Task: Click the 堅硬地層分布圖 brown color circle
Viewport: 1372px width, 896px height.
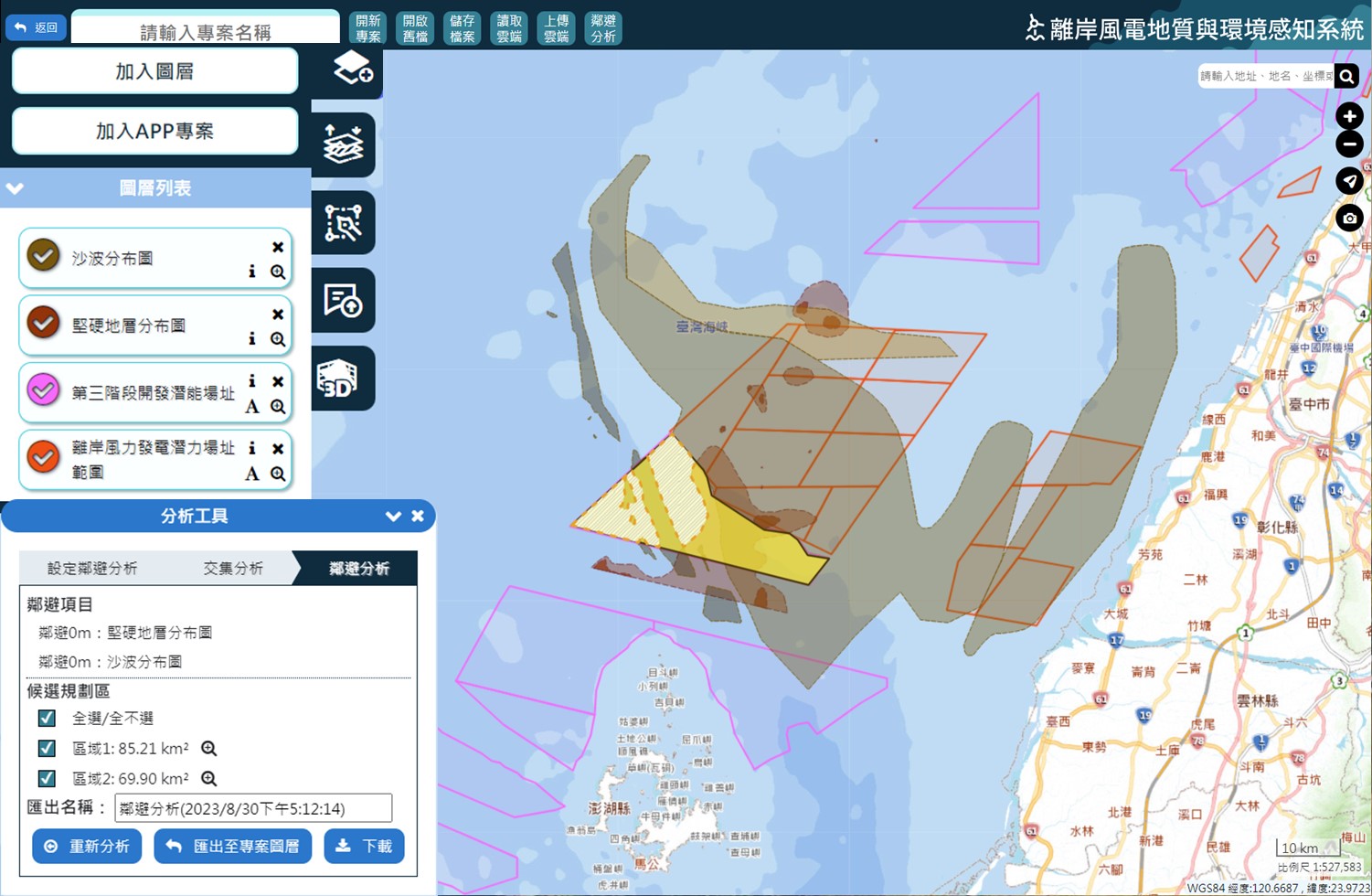Action: 43,323
